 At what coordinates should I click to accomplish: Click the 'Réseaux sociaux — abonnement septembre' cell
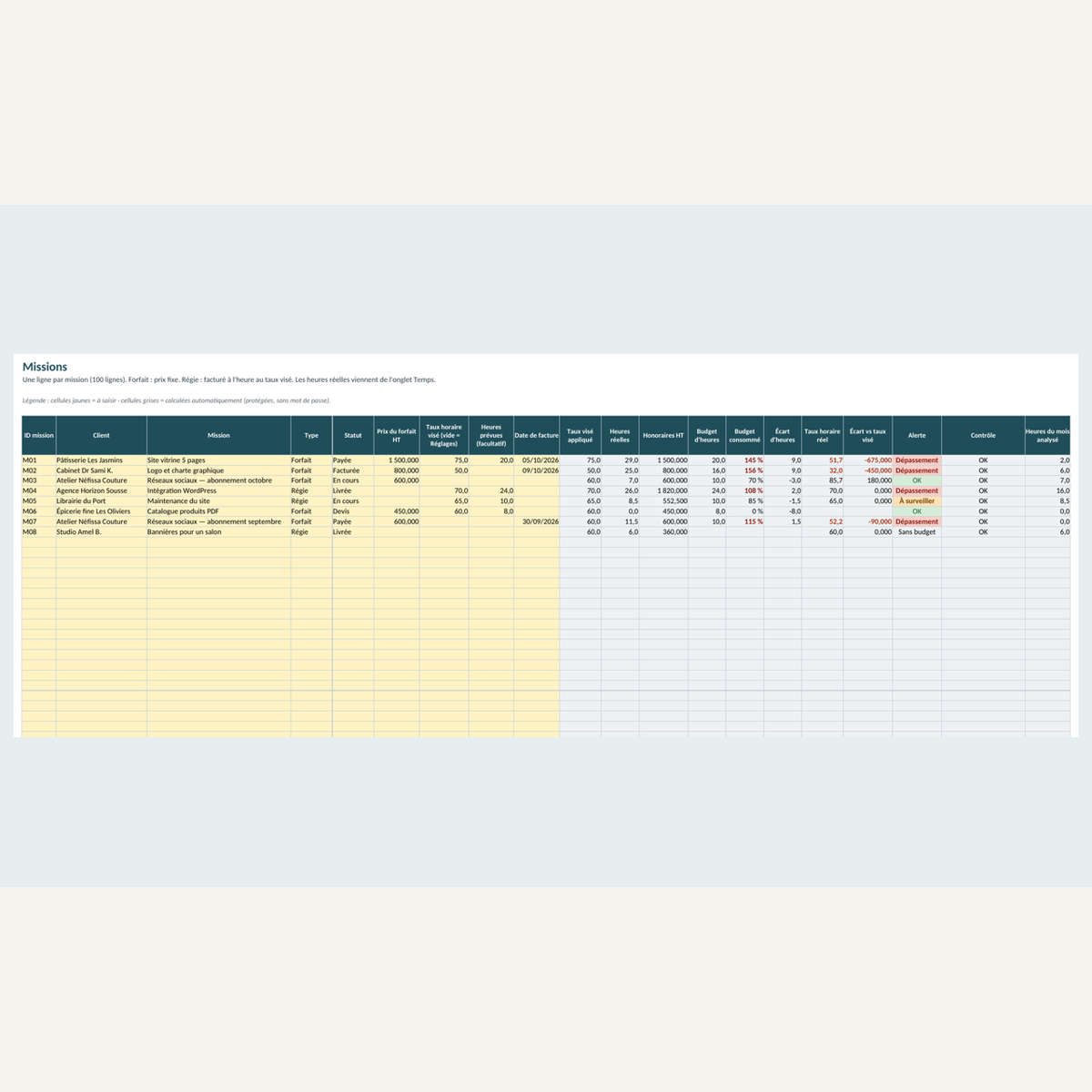click(218, 521)
